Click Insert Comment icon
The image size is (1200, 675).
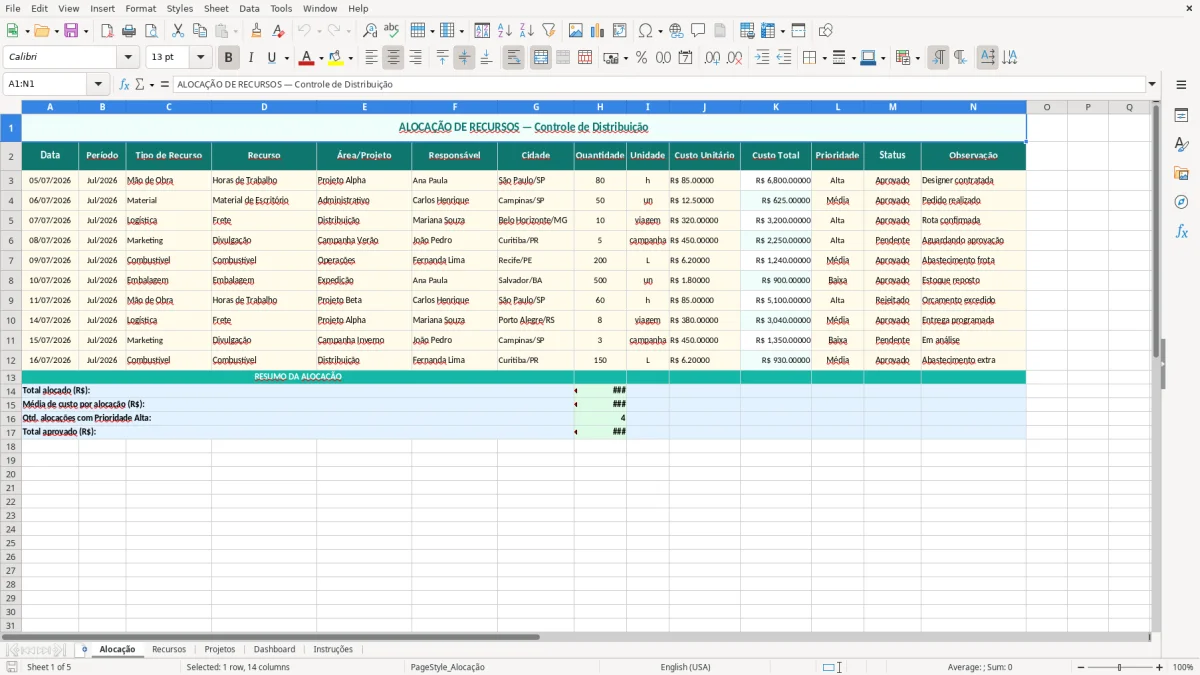coord(699,31)
